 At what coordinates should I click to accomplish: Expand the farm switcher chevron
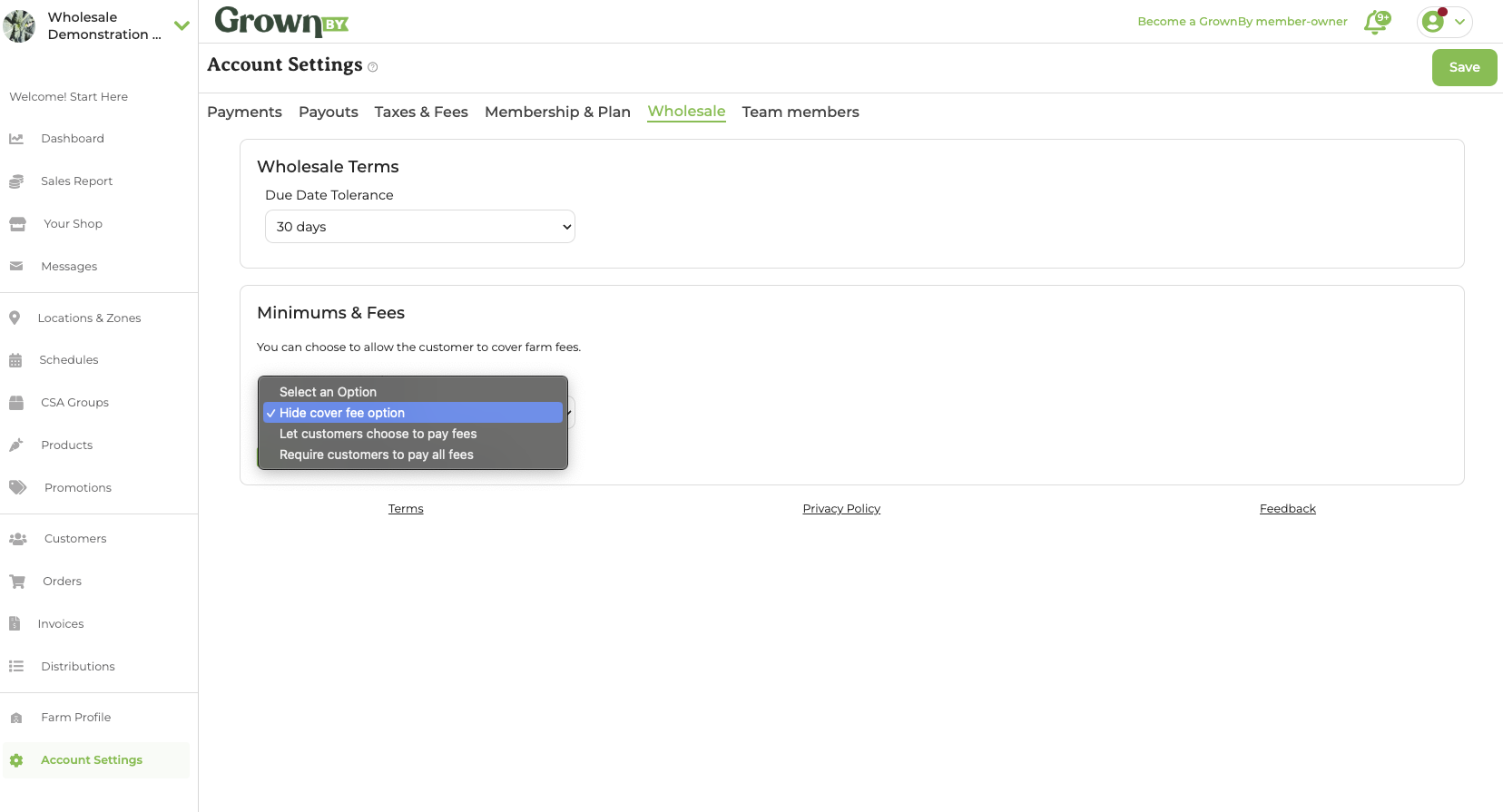pos(182,25)
